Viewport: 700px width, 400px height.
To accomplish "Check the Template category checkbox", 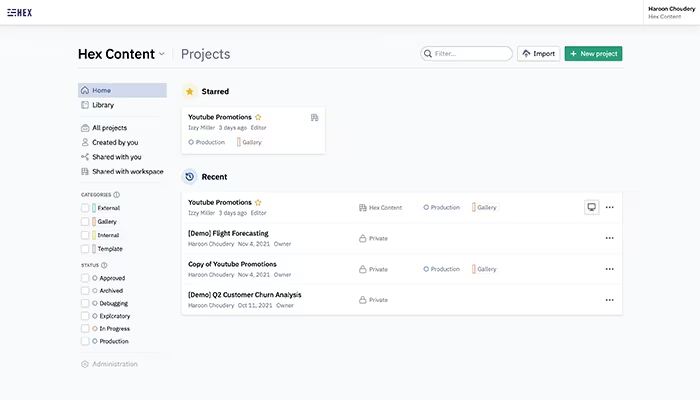I will [x=85, y=249].
